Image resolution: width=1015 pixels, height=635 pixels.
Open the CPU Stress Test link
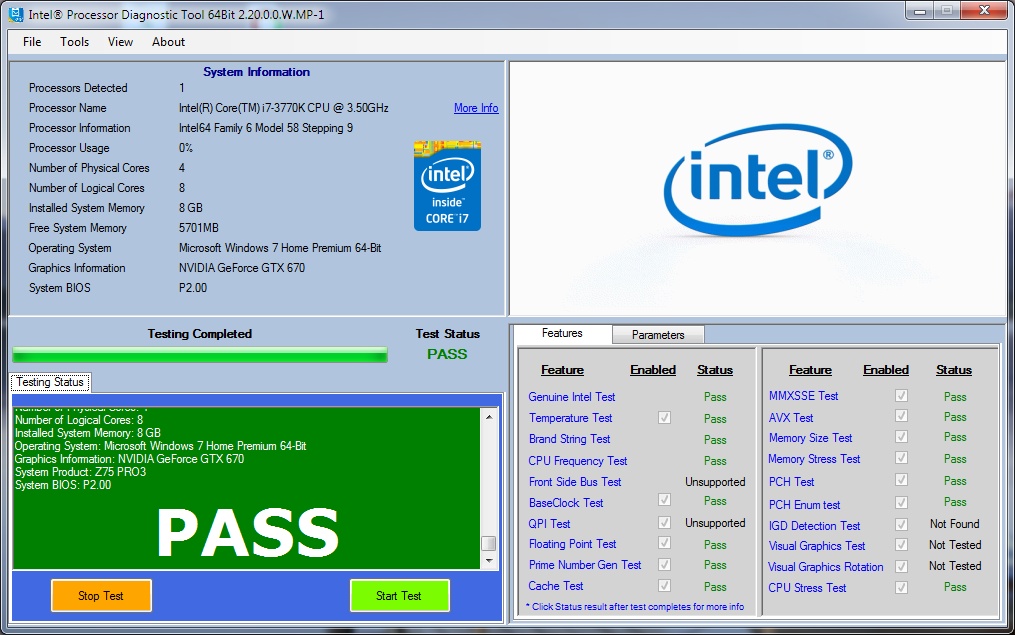pos(807,588)
